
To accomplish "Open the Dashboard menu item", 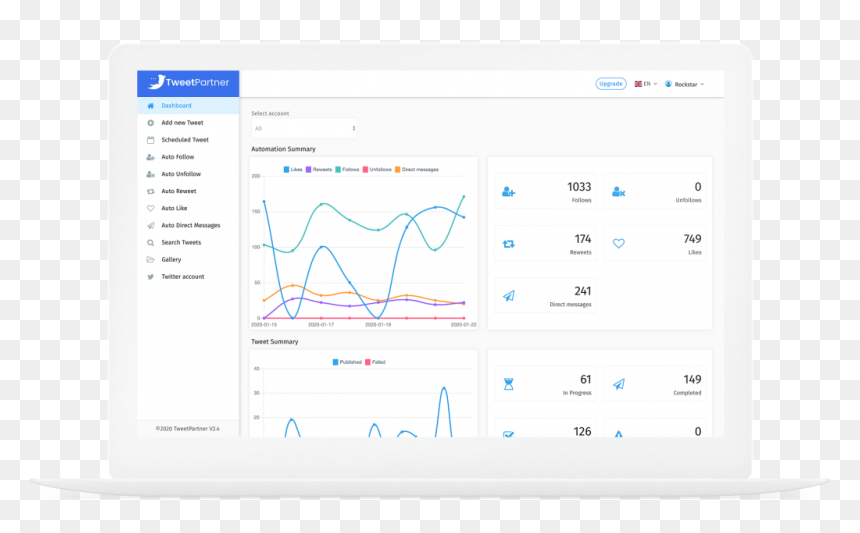I will coord(188,106).
